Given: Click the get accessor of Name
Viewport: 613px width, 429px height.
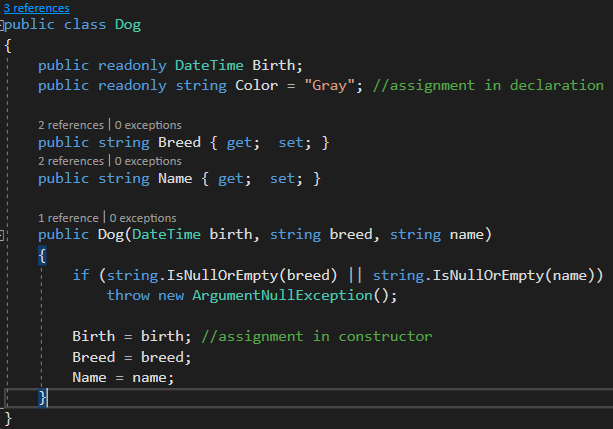Looking at the screenshot, I should (230, 179).
